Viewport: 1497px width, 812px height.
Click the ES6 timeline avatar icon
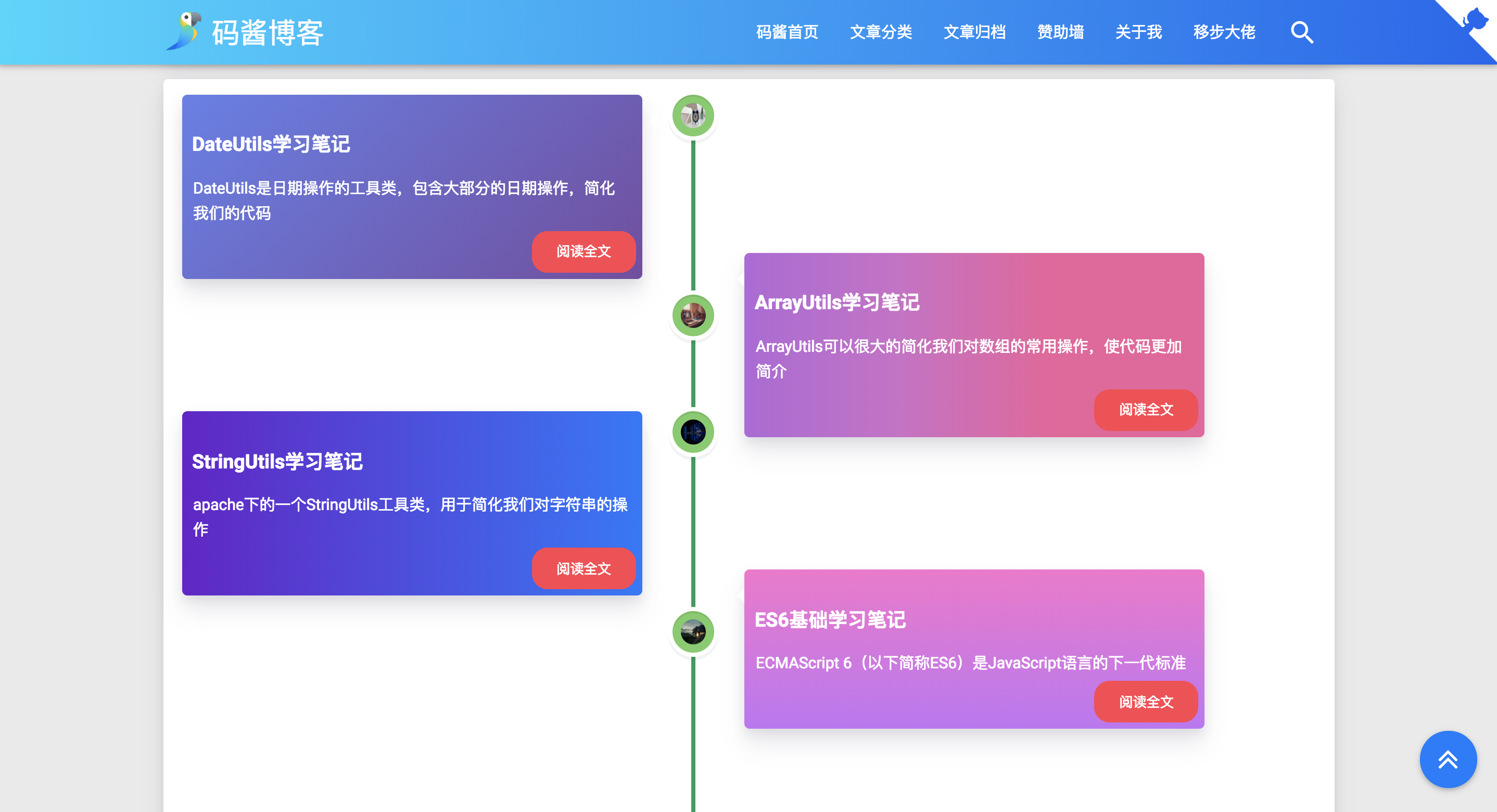[693, 632]
